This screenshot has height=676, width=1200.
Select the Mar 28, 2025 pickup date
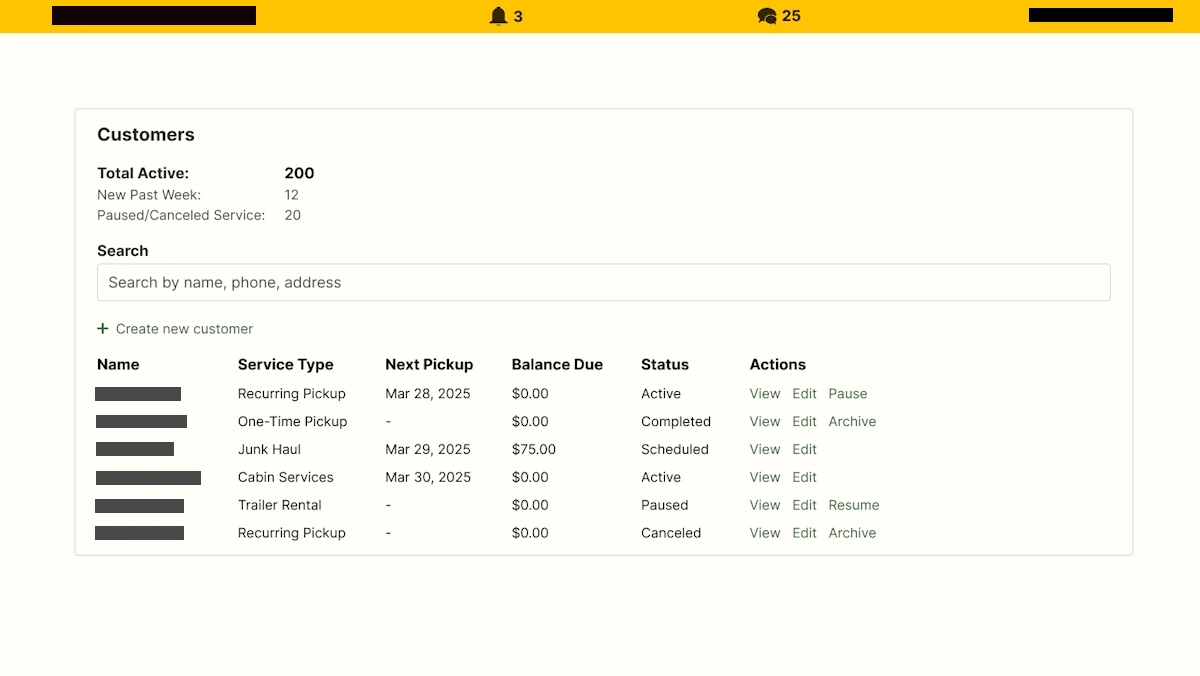tap(428, 394)
